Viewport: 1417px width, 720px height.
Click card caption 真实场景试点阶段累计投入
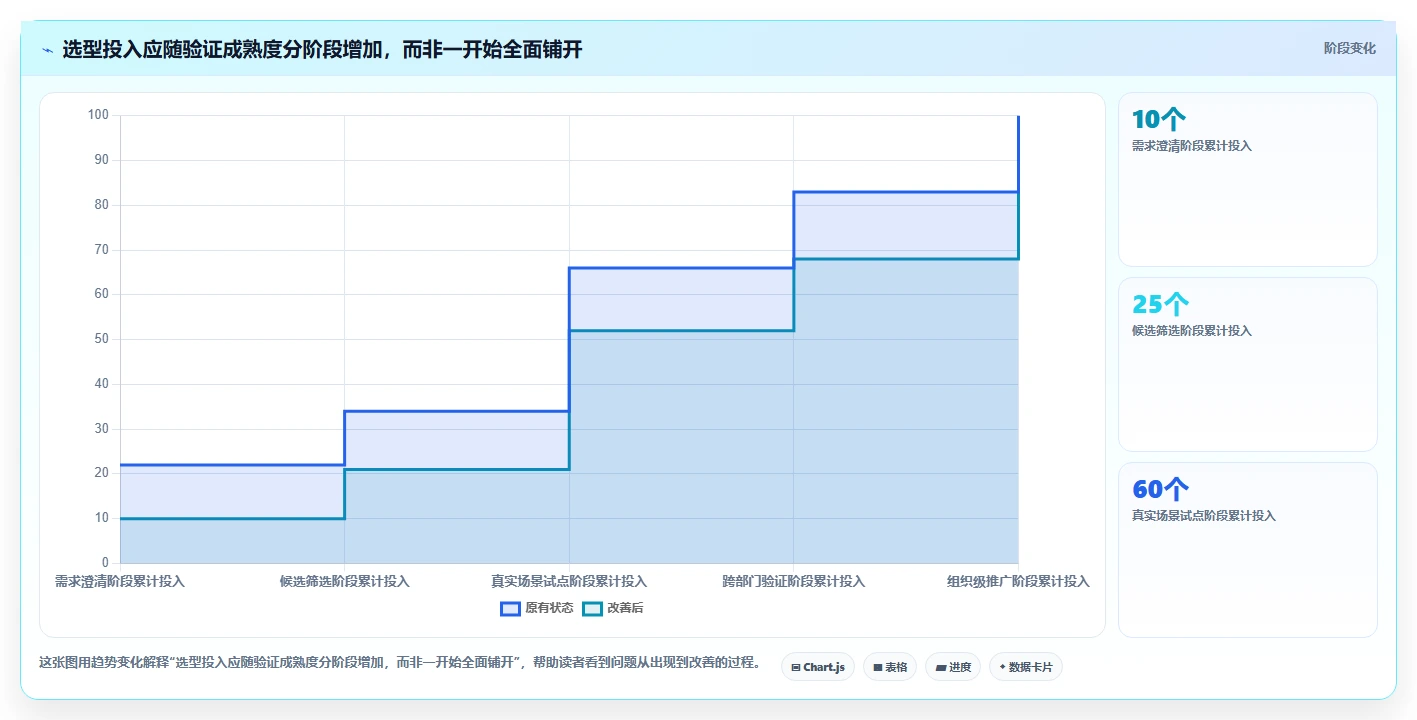coord(1204,516)
